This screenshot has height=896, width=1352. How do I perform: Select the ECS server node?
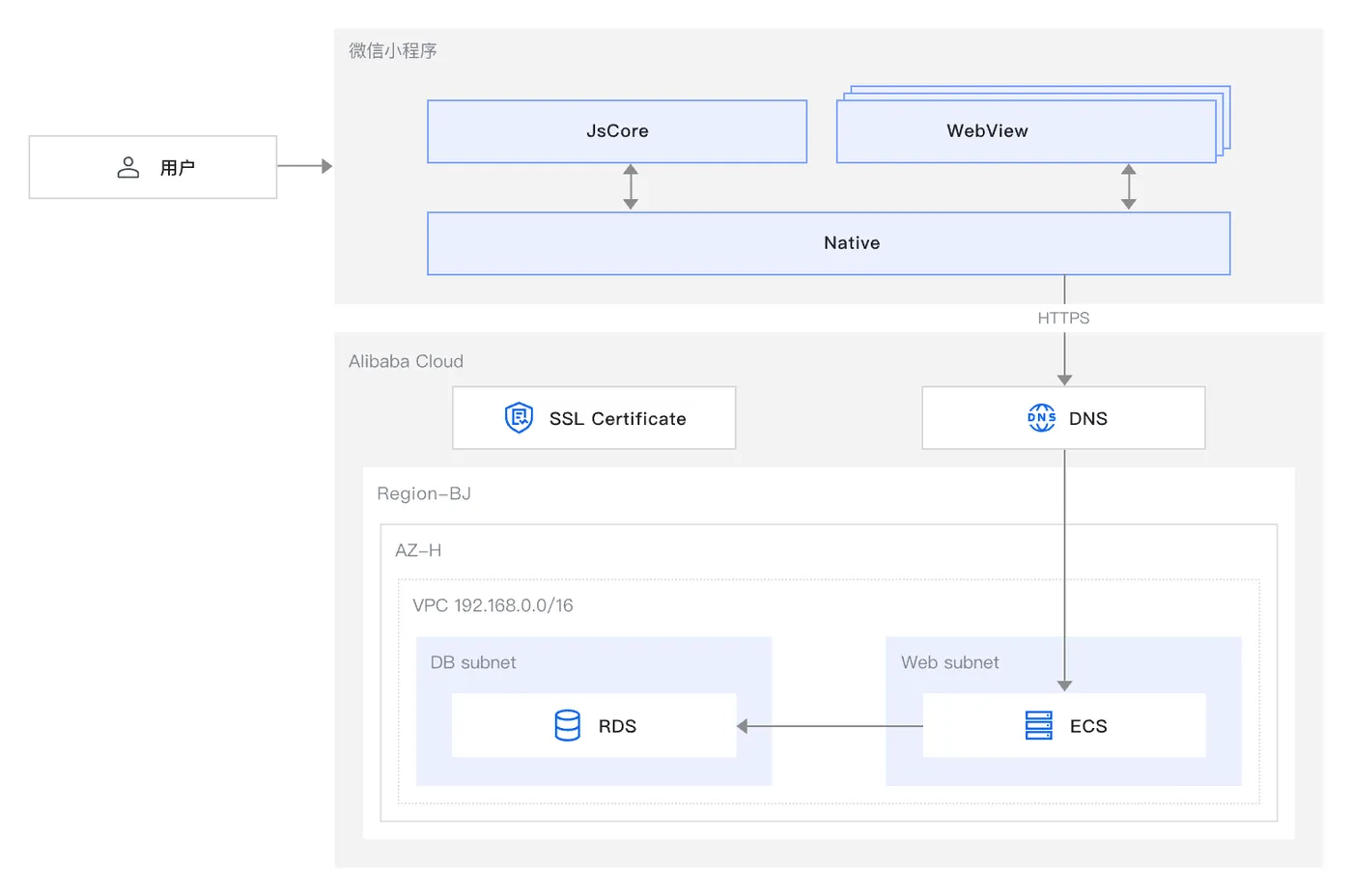point(1064,725)
